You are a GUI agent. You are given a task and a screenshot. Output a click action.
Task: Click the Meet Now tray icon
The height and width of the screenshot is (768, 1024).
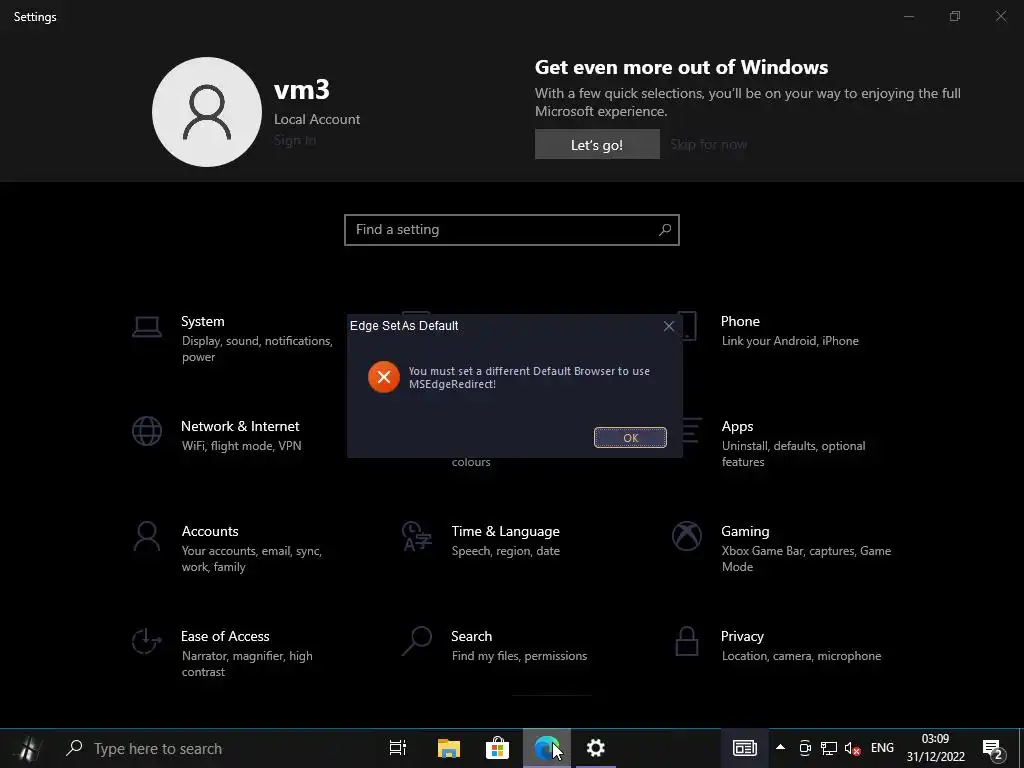tap(805, 748)
